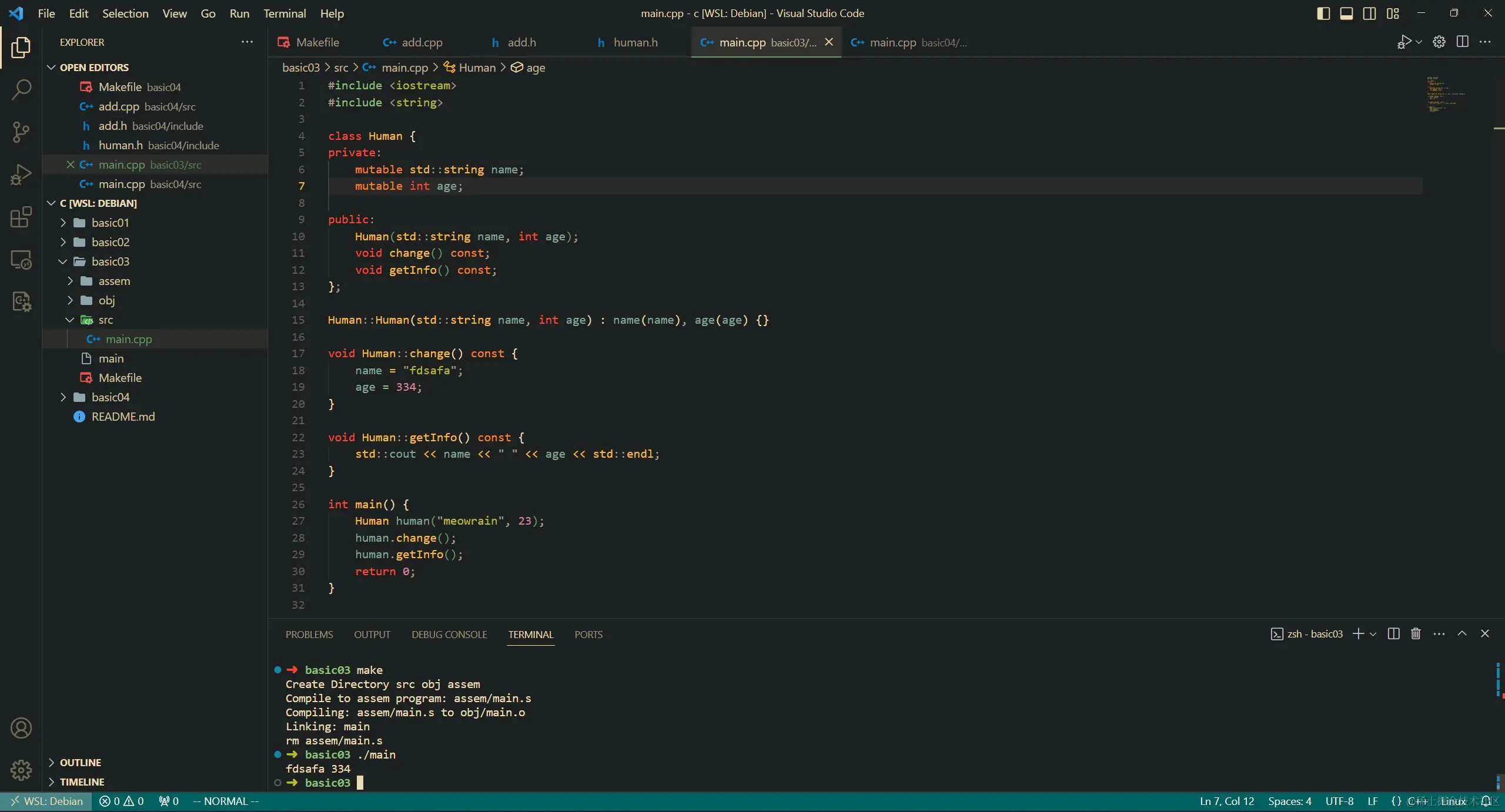Click the WSL: Debian remote indicator
The image size is (1505, 812).
[x=46, y=801]
